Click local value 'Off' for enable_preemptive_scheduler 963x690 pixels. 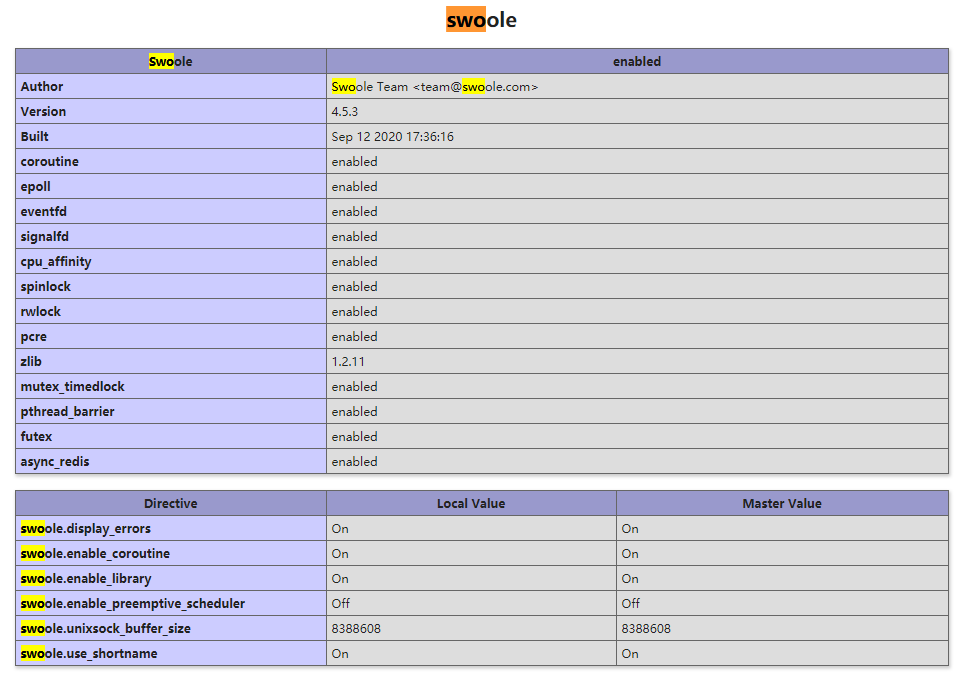click(341, 603)
